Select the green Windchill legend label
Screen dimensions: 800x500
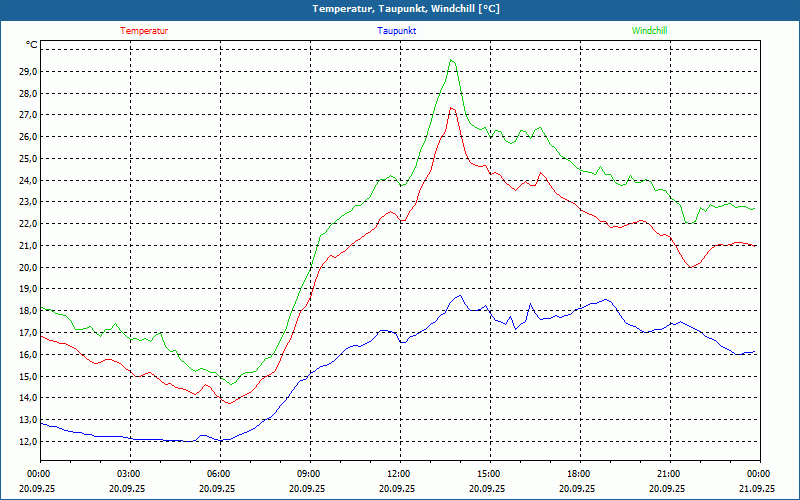pyautogui.click(x=649, y=31)
